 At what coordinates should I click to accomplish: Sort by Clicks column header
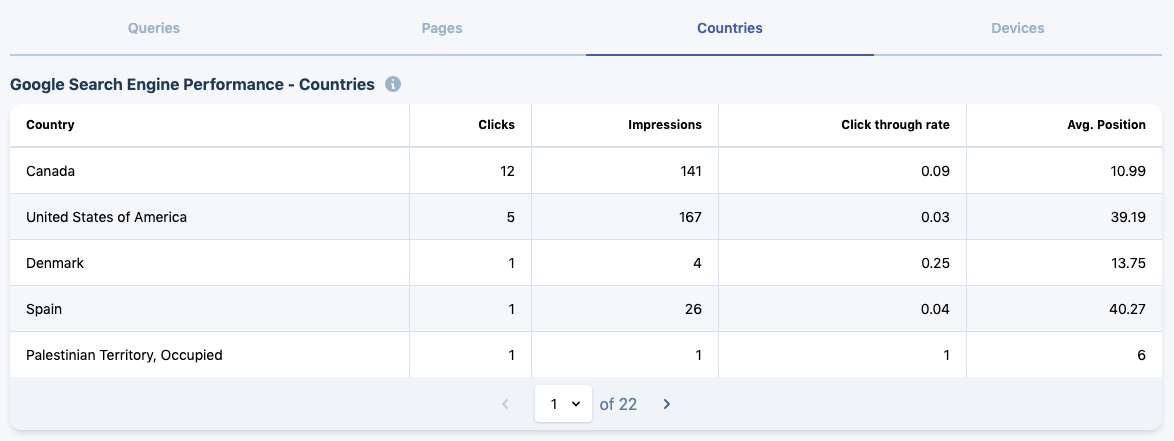[x=496, y=125]
